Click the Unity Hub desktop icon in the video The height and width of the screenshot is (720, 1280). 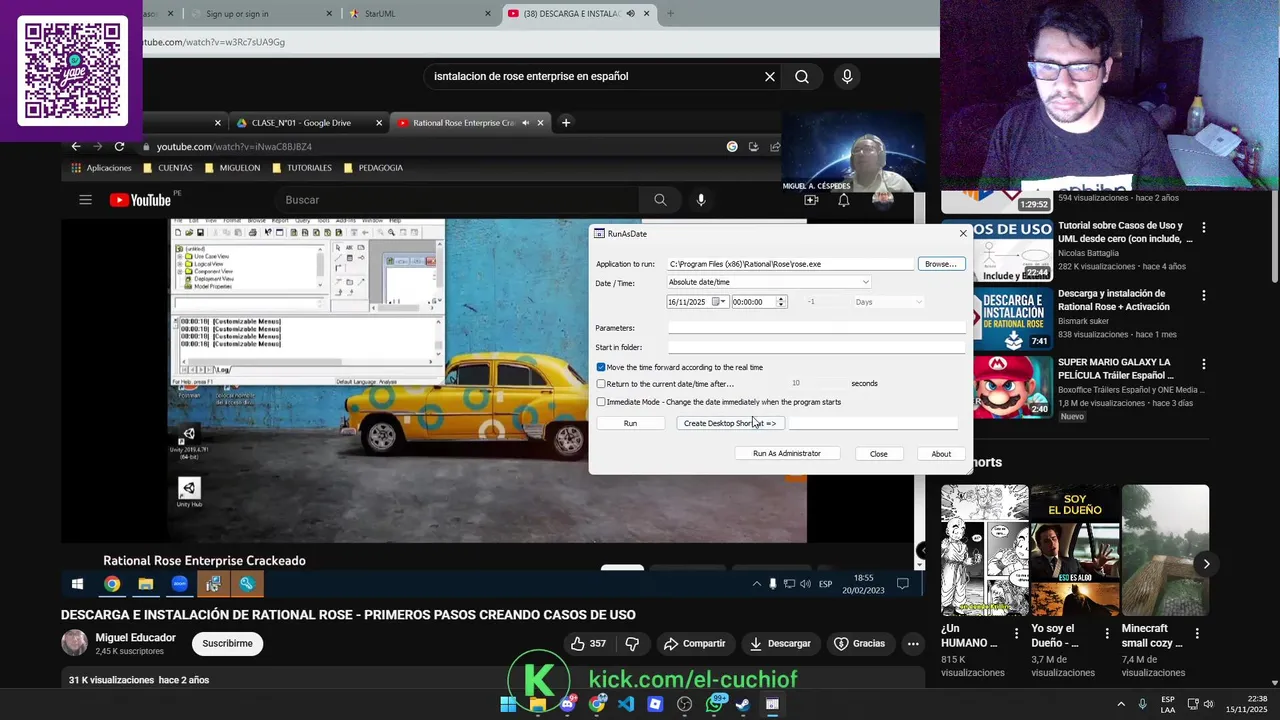pyautogui.click(x=189, y=492)
